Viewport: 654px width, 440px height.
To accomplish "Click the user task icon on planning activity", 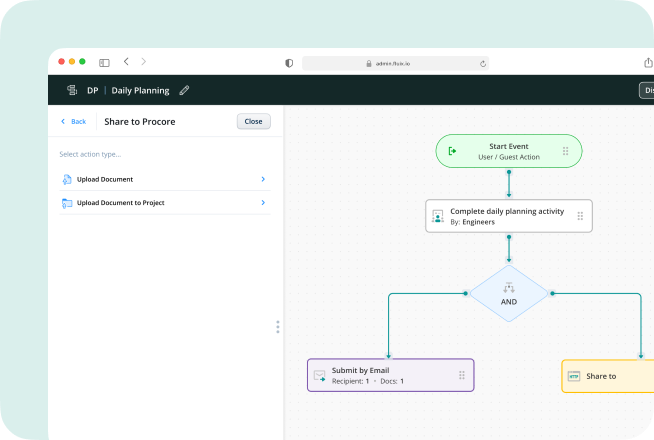I will [437, 216].
